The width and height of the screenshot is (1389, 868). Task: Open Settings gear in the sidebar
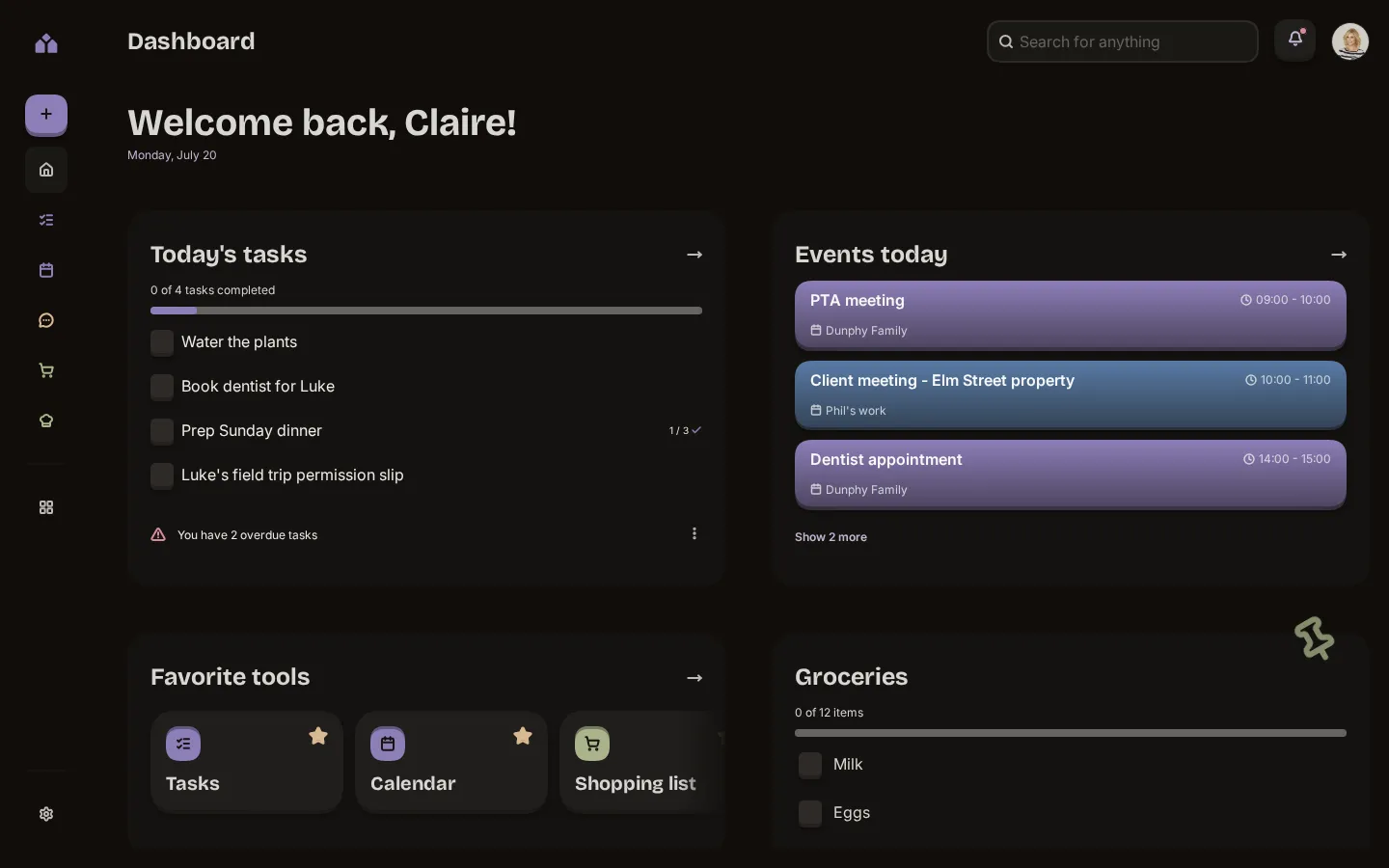pos(46,814)
